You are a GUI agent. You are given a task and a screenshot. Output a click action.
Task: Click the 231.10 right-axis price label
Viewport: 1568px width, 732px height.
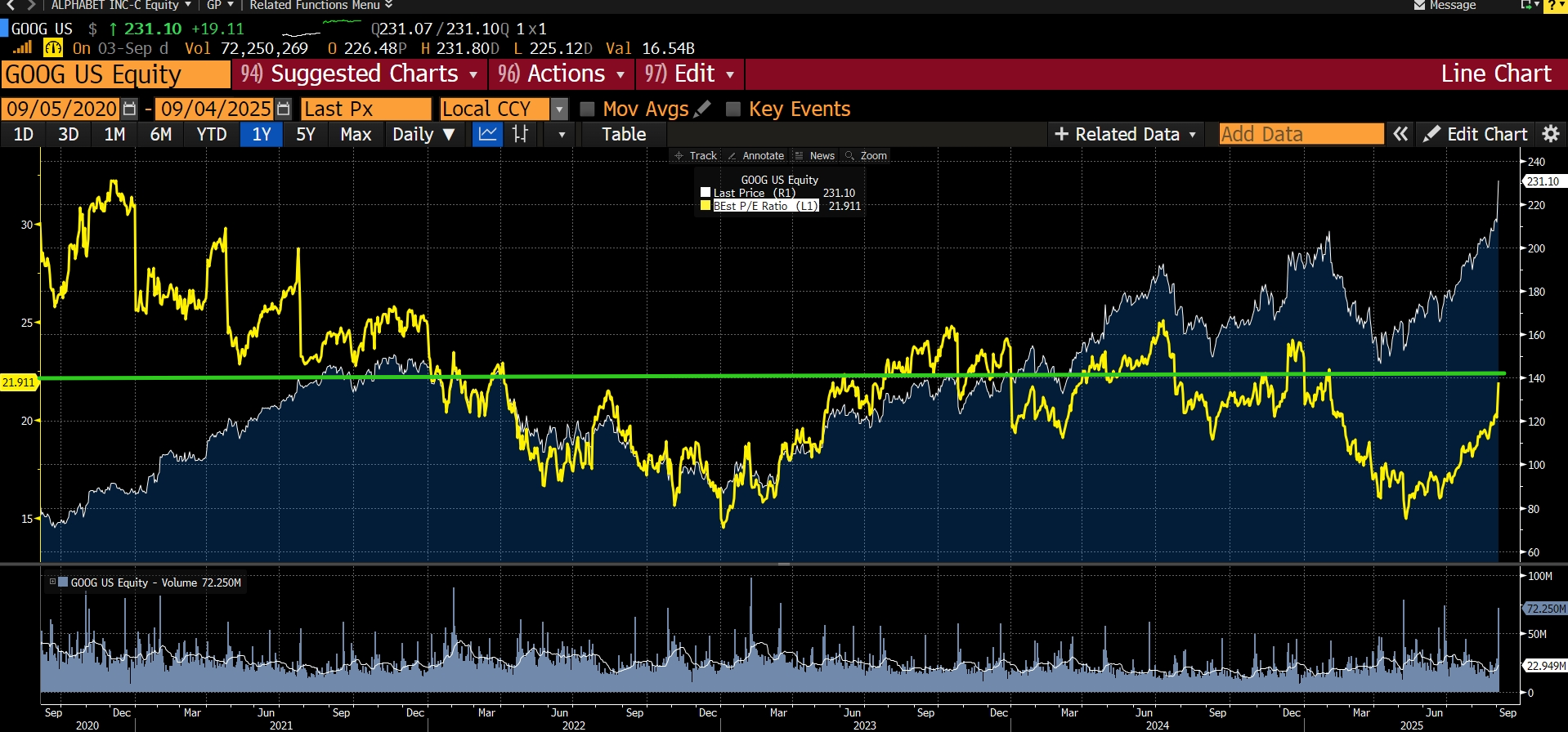[x=1543, y=181]
